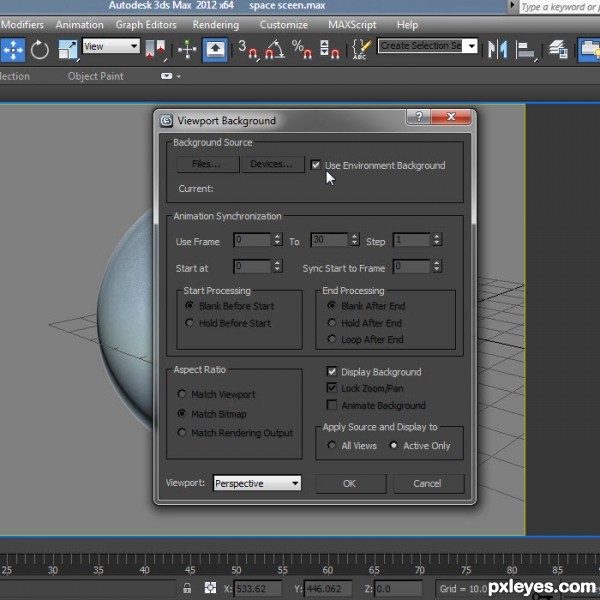The width and height of the screenshot is (600, 600).
Task: Toggle Angle Snap icon
Action: pyautogui.click(x=275, y=50)
